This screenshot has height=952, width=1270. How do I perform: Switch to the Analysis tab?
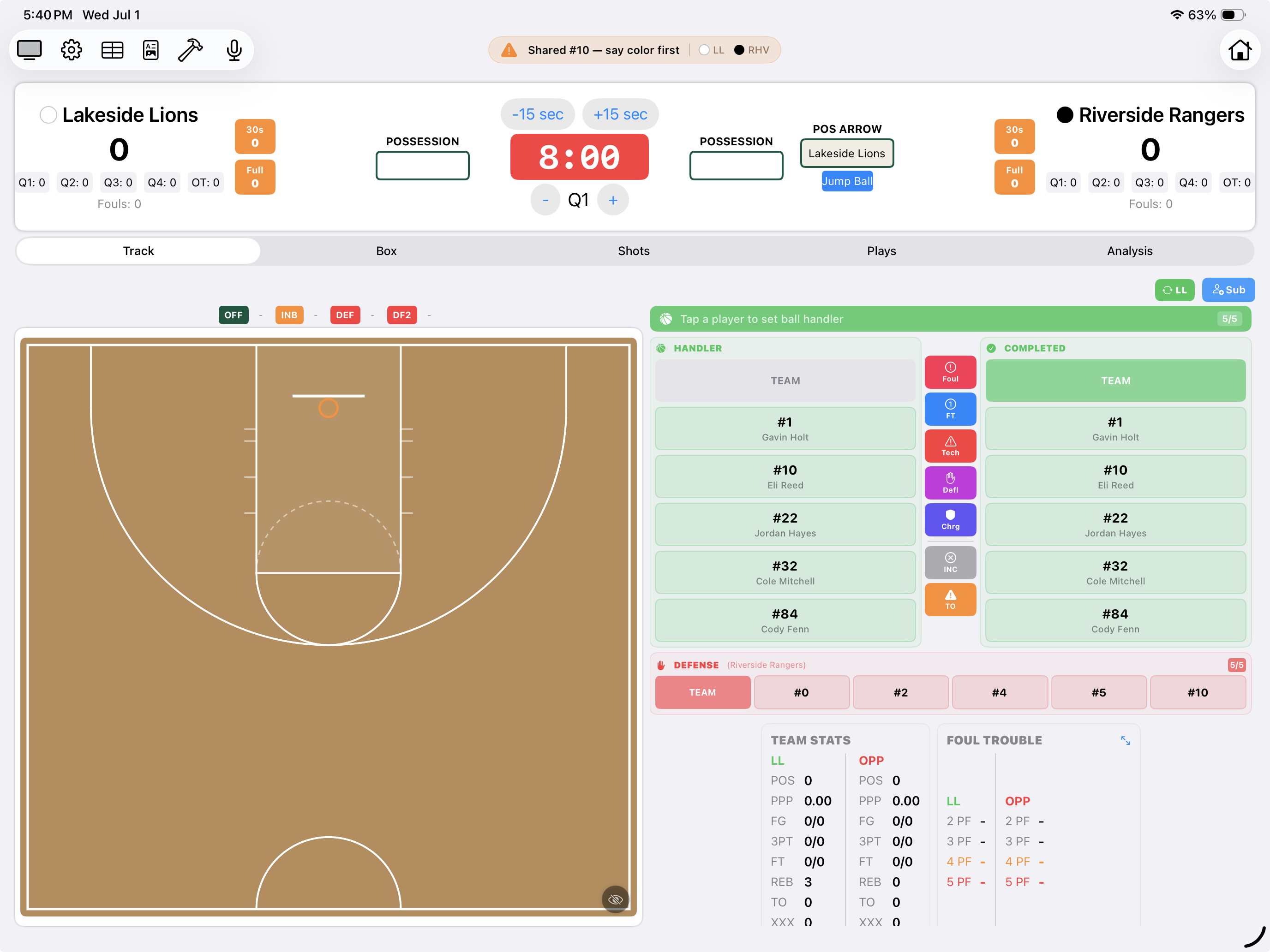pyautogui.click(x=1129, y=251)
